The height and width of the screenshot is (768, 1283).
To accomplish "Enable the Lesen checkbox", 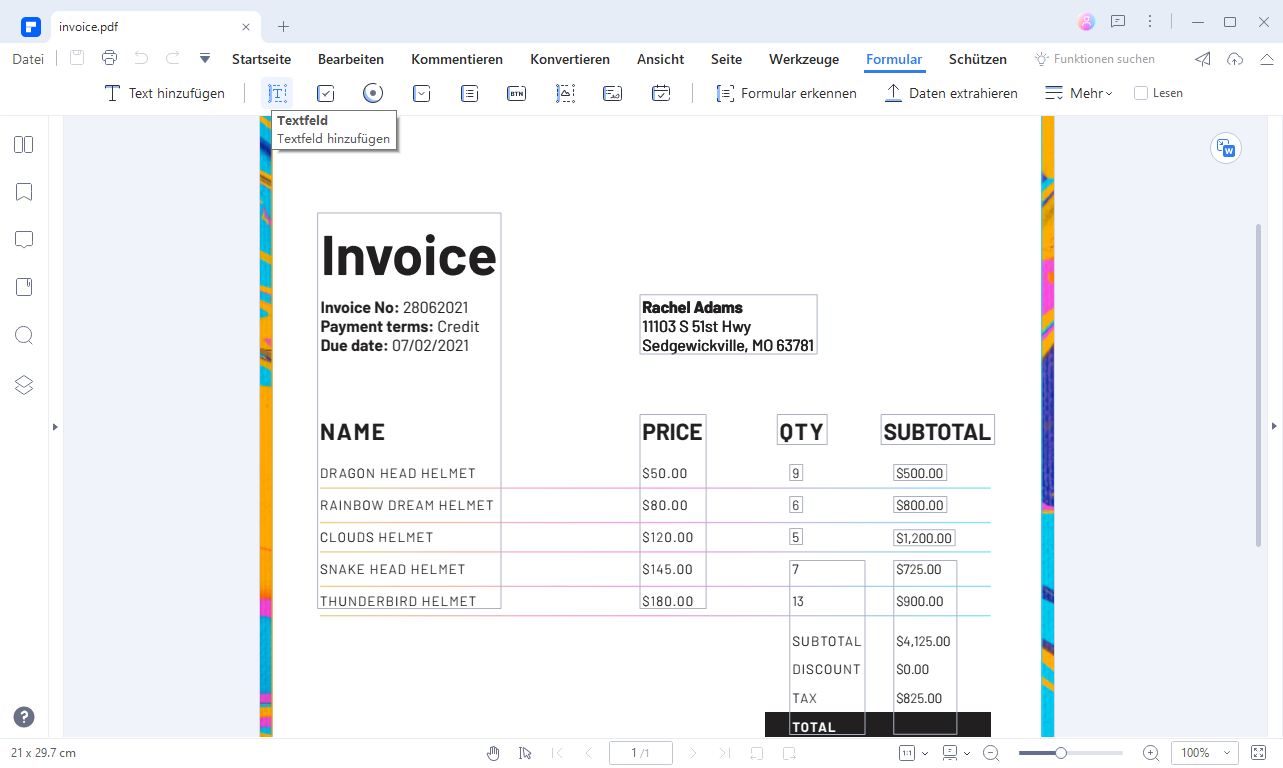I will (x=1141, y=93).
